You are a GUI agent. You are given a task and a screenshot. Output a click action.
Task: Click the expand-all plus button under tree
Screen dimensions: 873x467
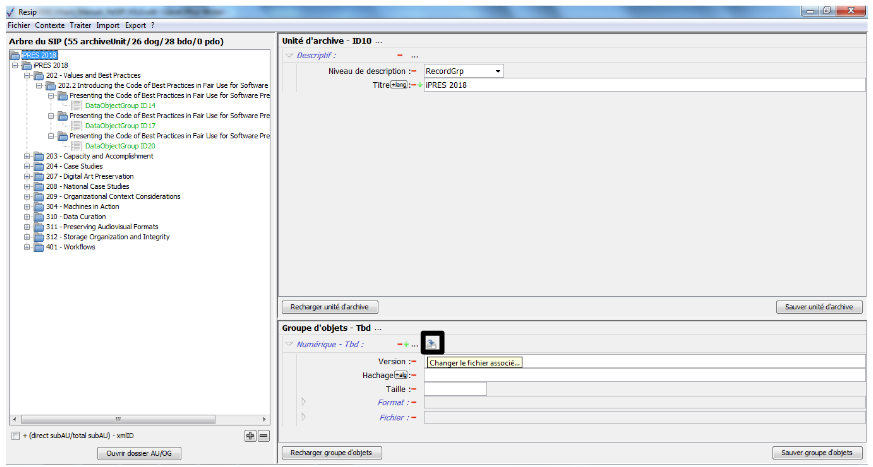[249, 436]
